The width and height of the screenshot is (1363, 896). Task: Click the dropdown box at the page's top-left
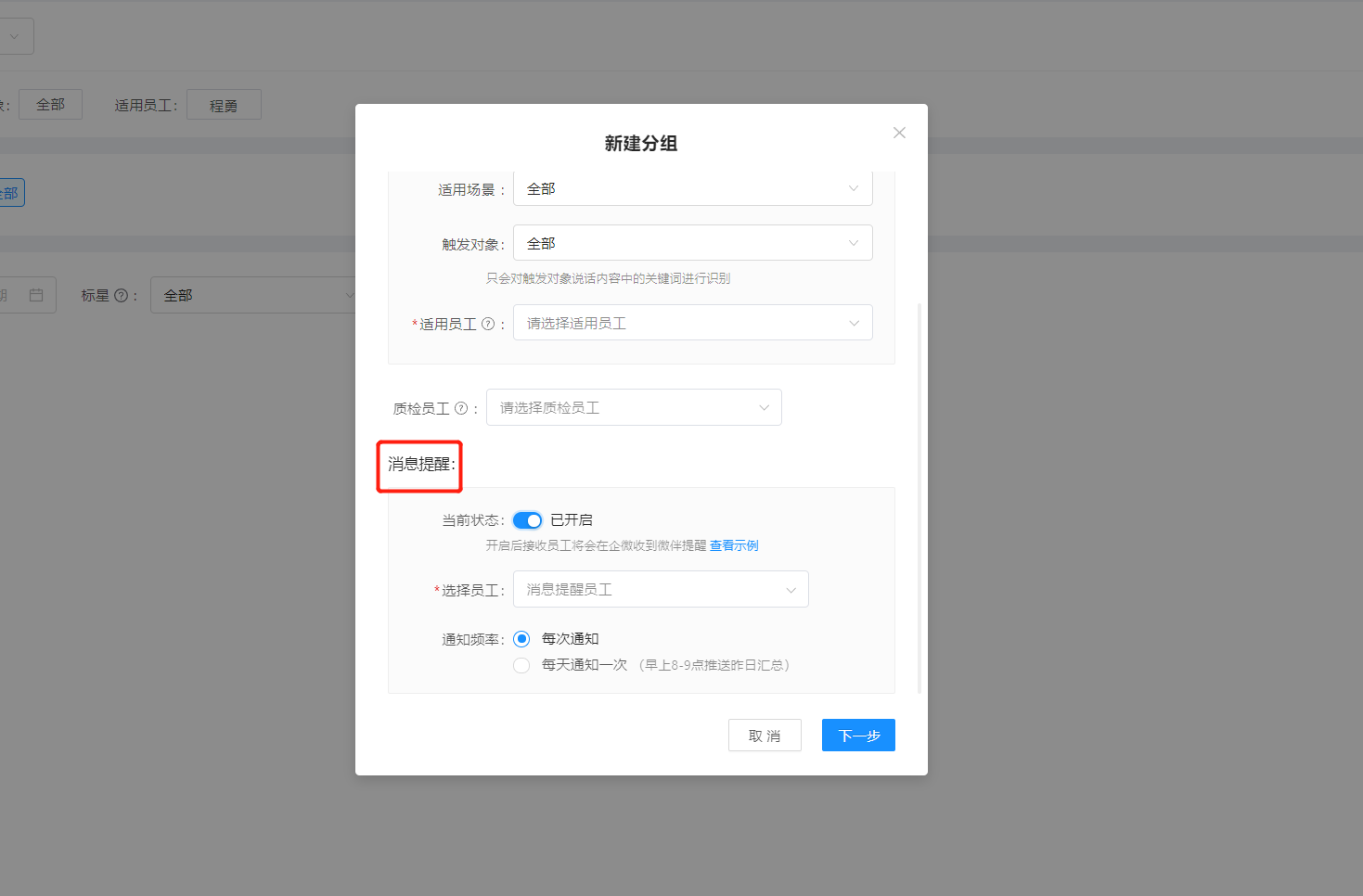tap(15, 36)
